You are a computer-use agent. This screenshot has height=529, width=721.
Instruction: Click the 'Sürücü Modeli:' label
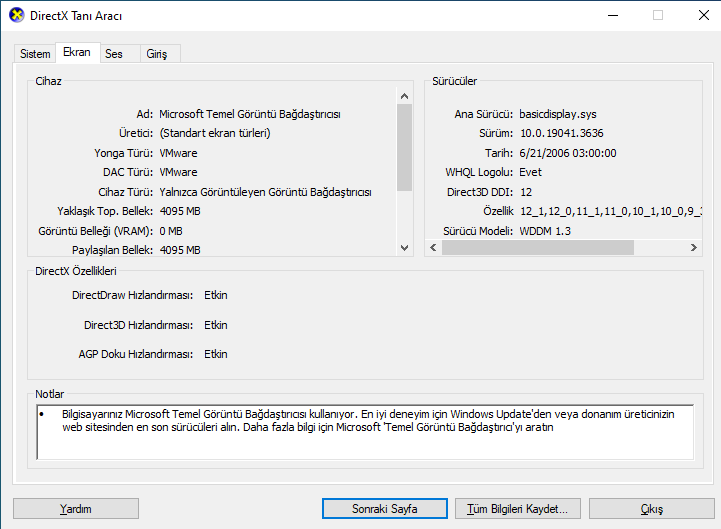pyautogui.click(x=478, y=231)
